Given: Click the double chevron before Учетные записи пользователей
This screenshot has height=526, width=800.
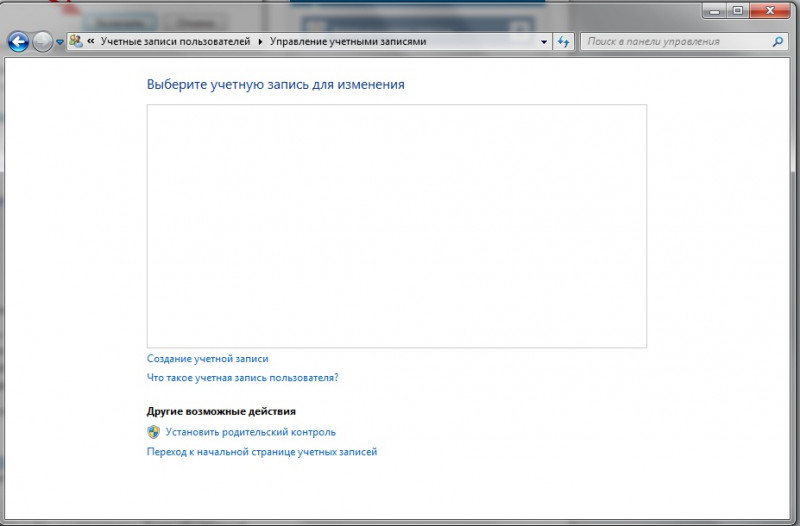Looking at the screenshot, I should click(x=91, y=41).
